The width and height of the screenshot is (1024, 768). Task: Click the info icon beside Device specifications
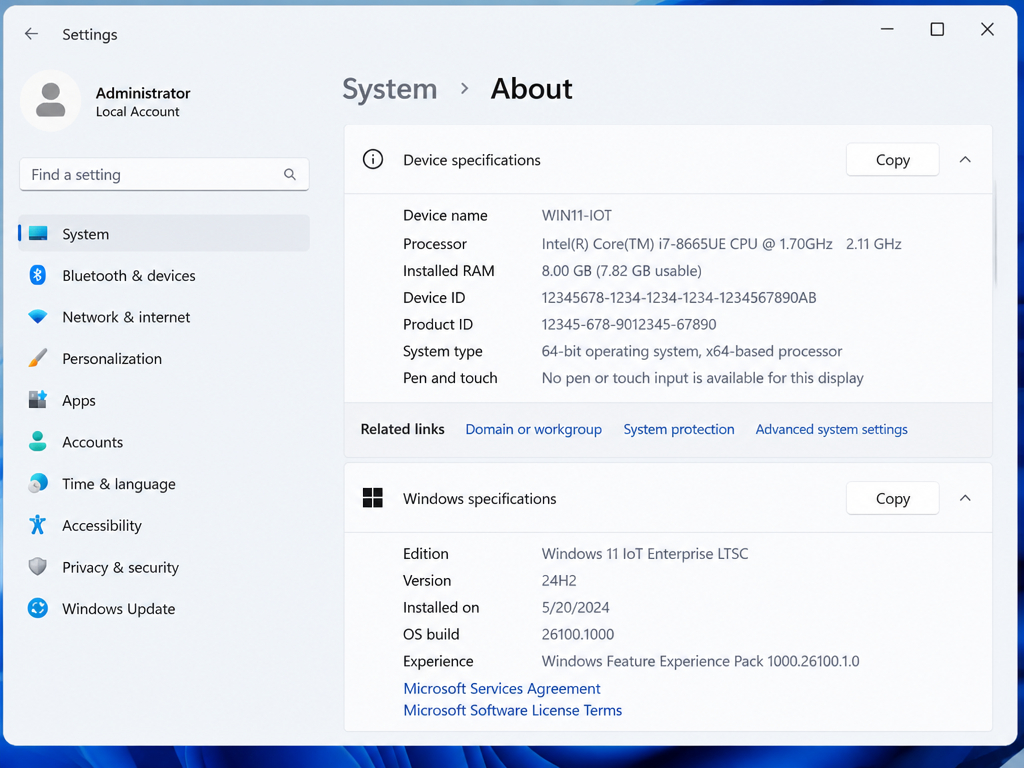(373, 159)
